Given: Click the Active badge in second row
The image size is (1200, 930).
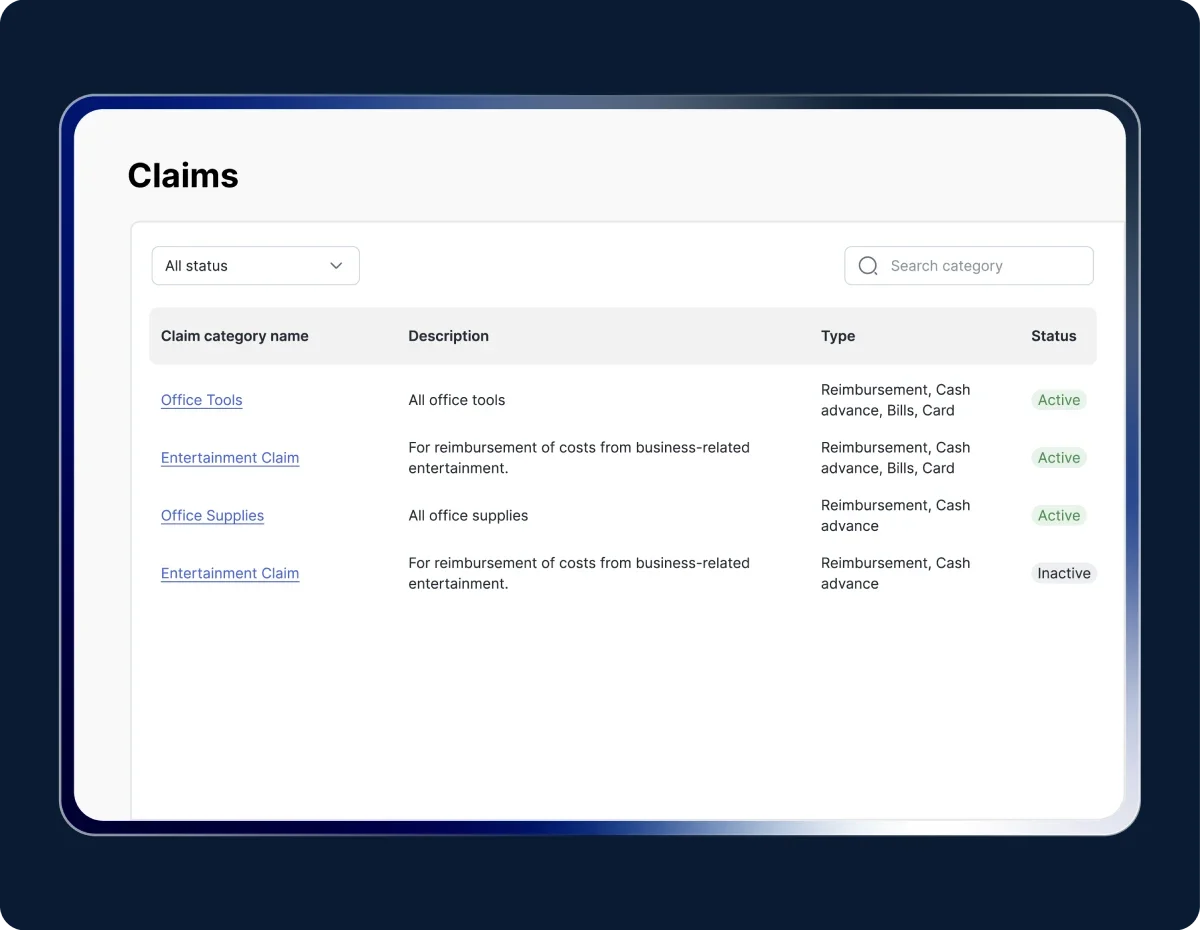Looking at the screenshot, I should pos(1058,458).
